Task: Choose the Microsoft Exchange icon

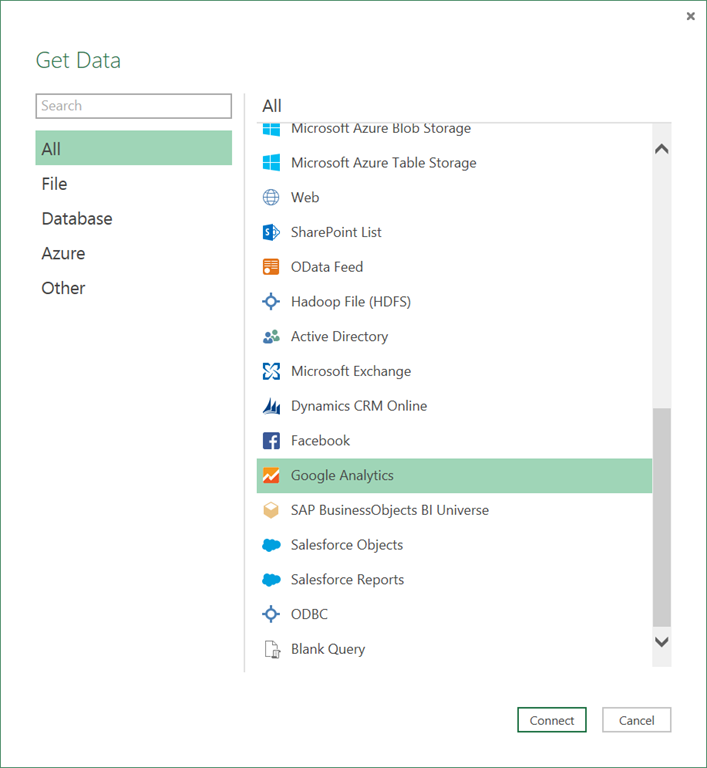Action: [x=271, y=371]
